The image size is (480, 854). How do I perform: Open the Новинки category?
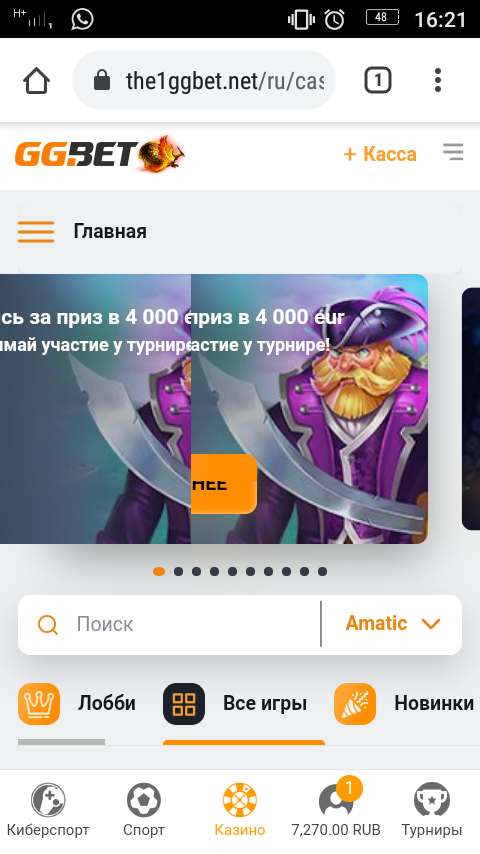click(404, 704)
